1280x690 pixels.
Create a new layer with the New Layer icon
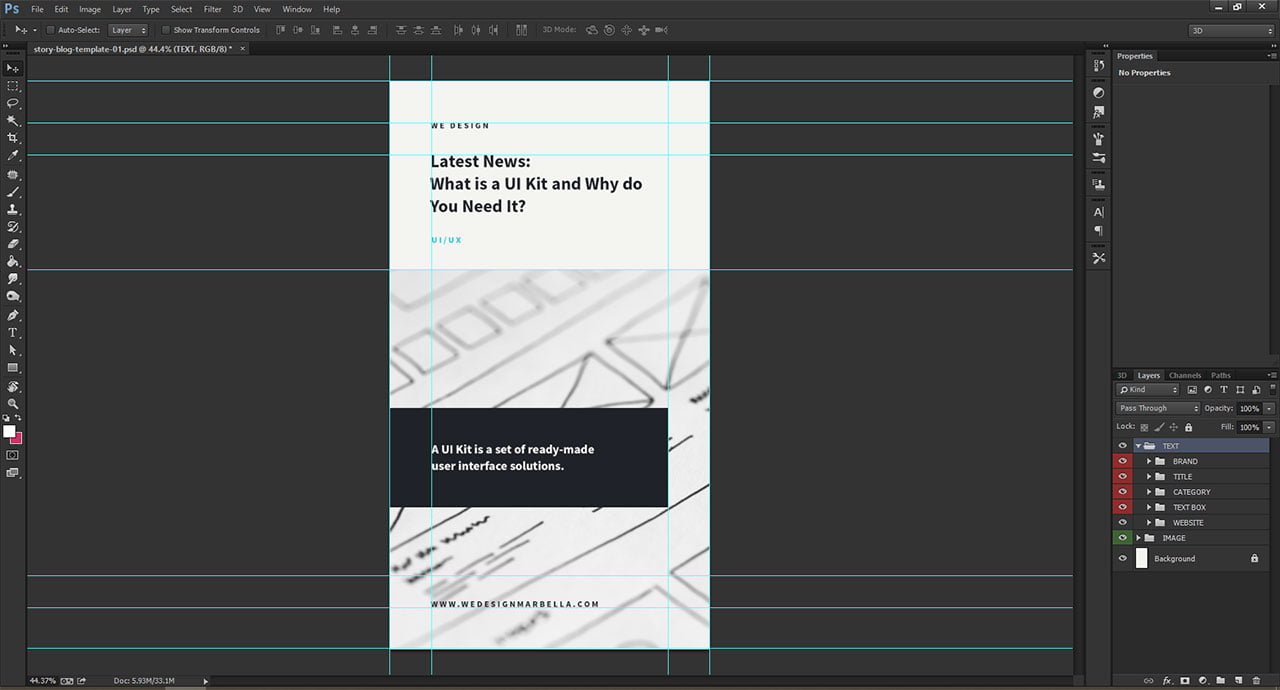click(1237, 679)
